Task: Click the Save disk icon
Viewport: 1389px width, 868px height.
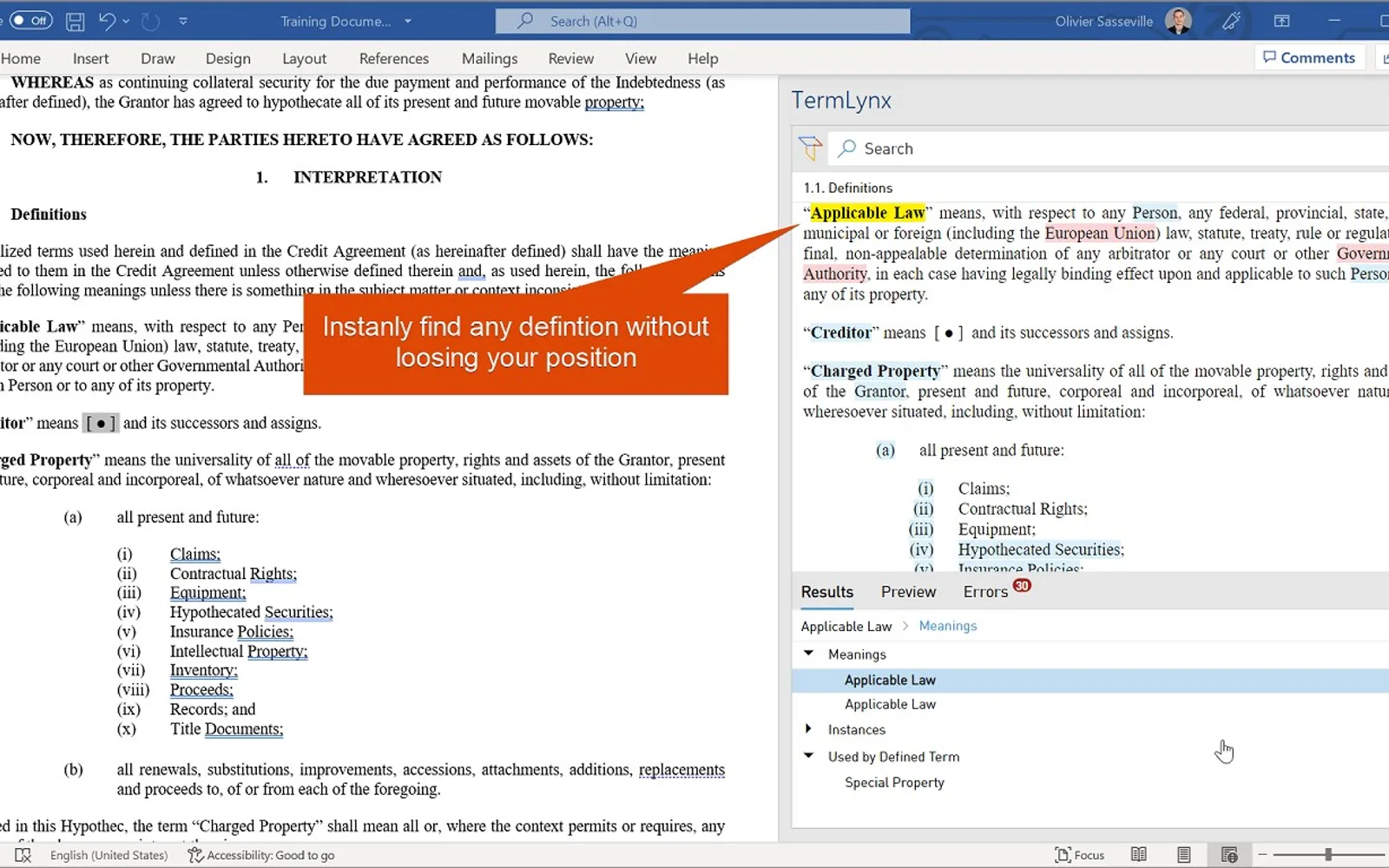Action: click(76, 21)
